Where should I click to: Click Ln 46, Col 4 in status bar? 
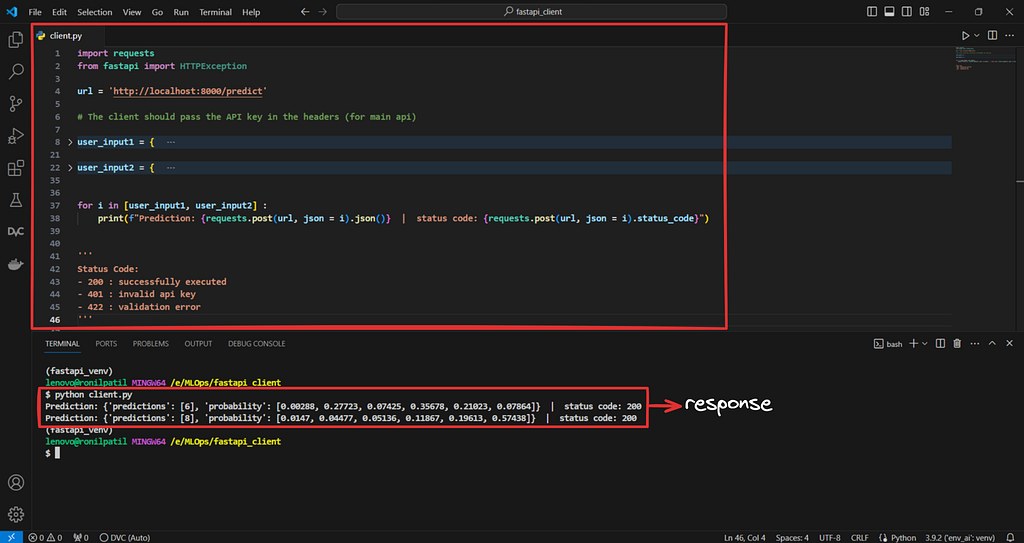point(744,538)
